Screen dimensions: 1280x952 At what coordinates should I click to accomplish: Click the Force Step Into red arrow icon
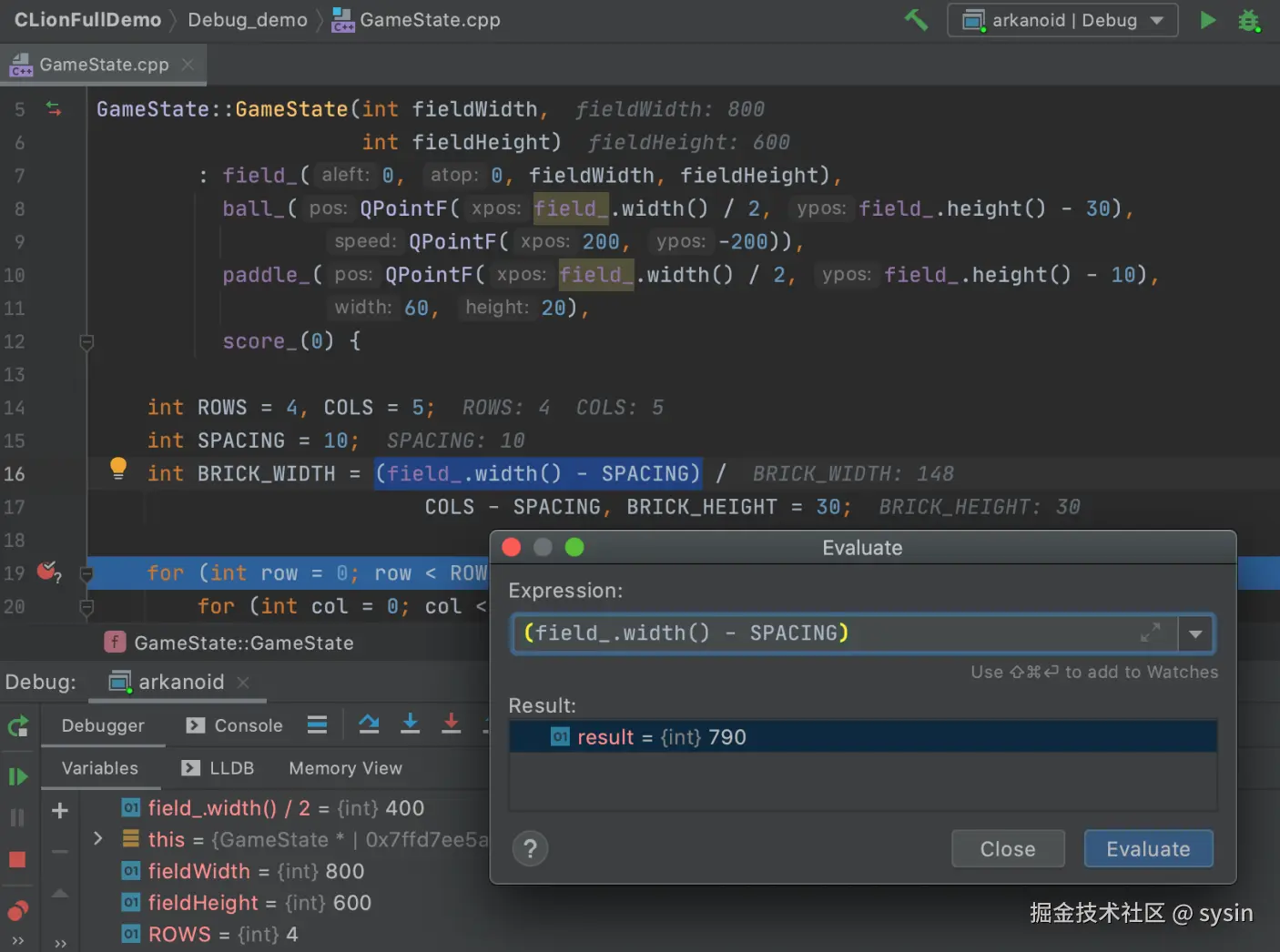[x=451, y=724]
